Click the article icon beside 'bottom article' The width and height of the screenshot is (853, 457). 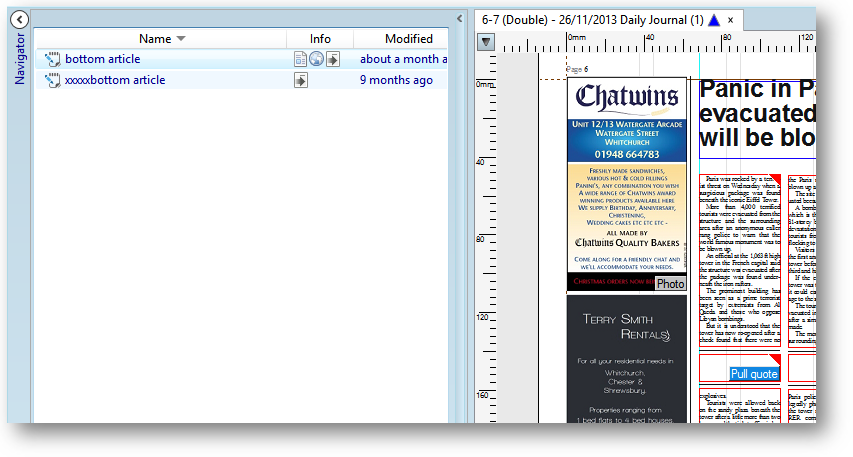pos(53,59)
